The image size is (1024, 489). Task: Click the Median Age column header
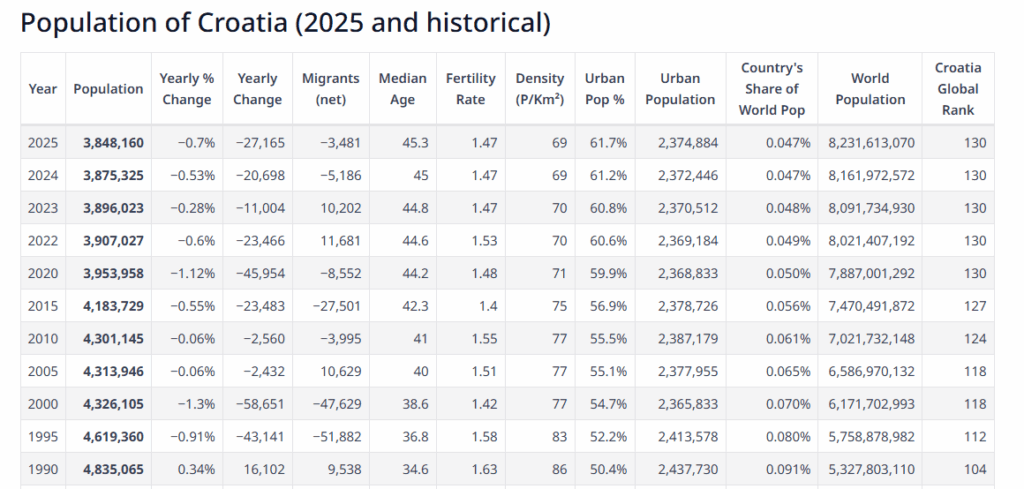[402, 89]
